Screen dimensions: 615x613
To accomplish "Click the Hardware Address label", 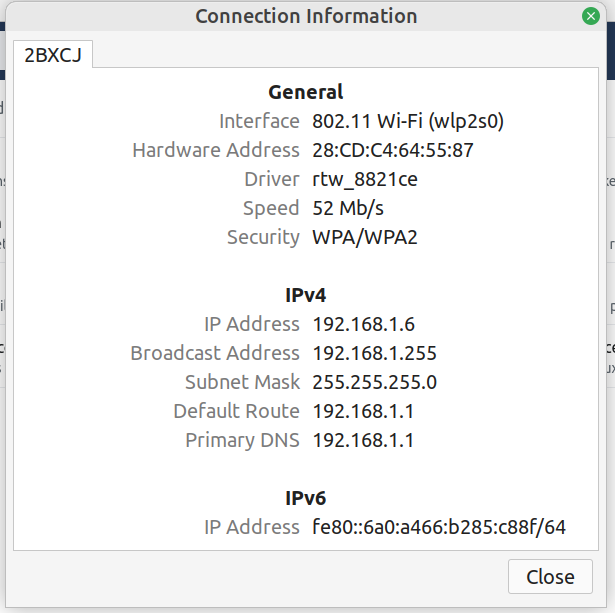I will [x=216, y=150].
